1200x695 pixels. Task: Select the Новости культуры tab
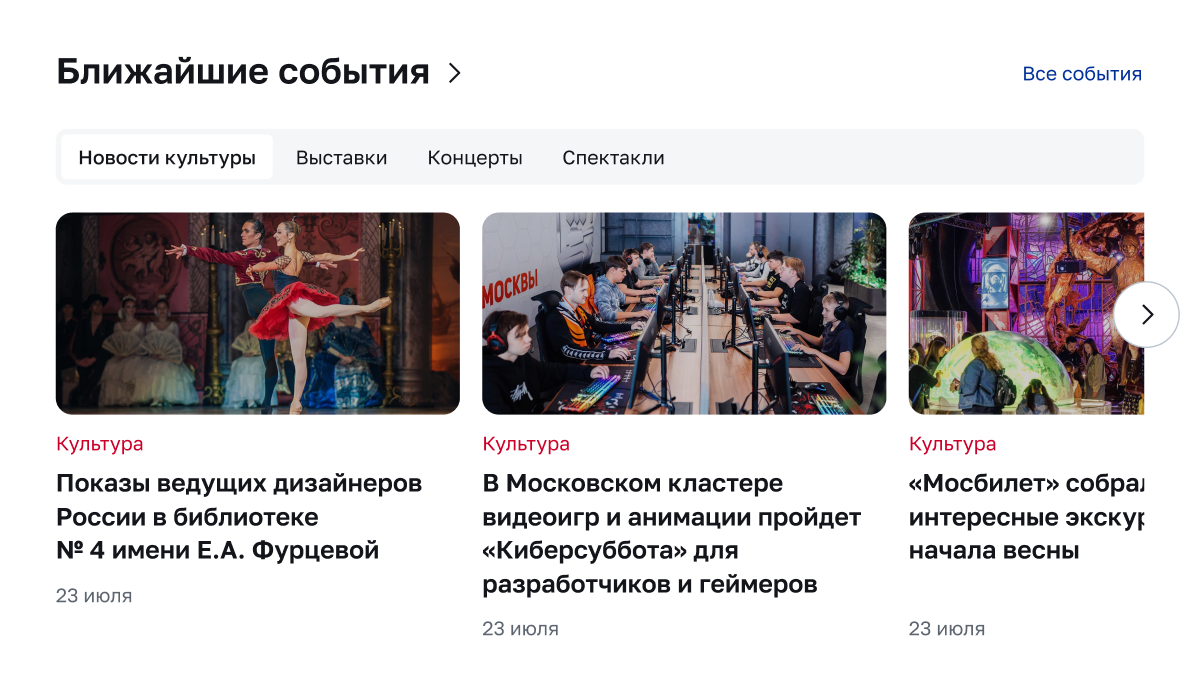167,157
